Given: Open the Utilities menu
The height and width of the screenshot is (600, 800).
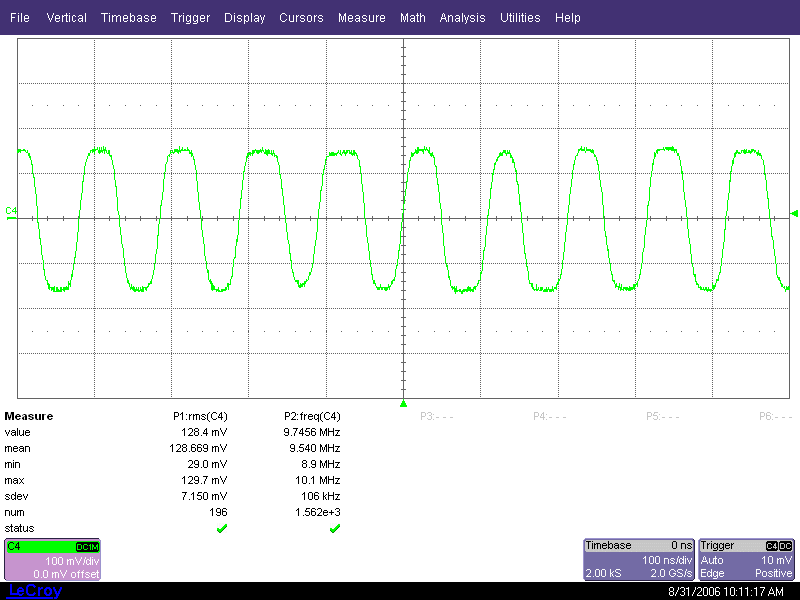Looking at the screenshot, I should pyautogui.click(x=520, y=18).
